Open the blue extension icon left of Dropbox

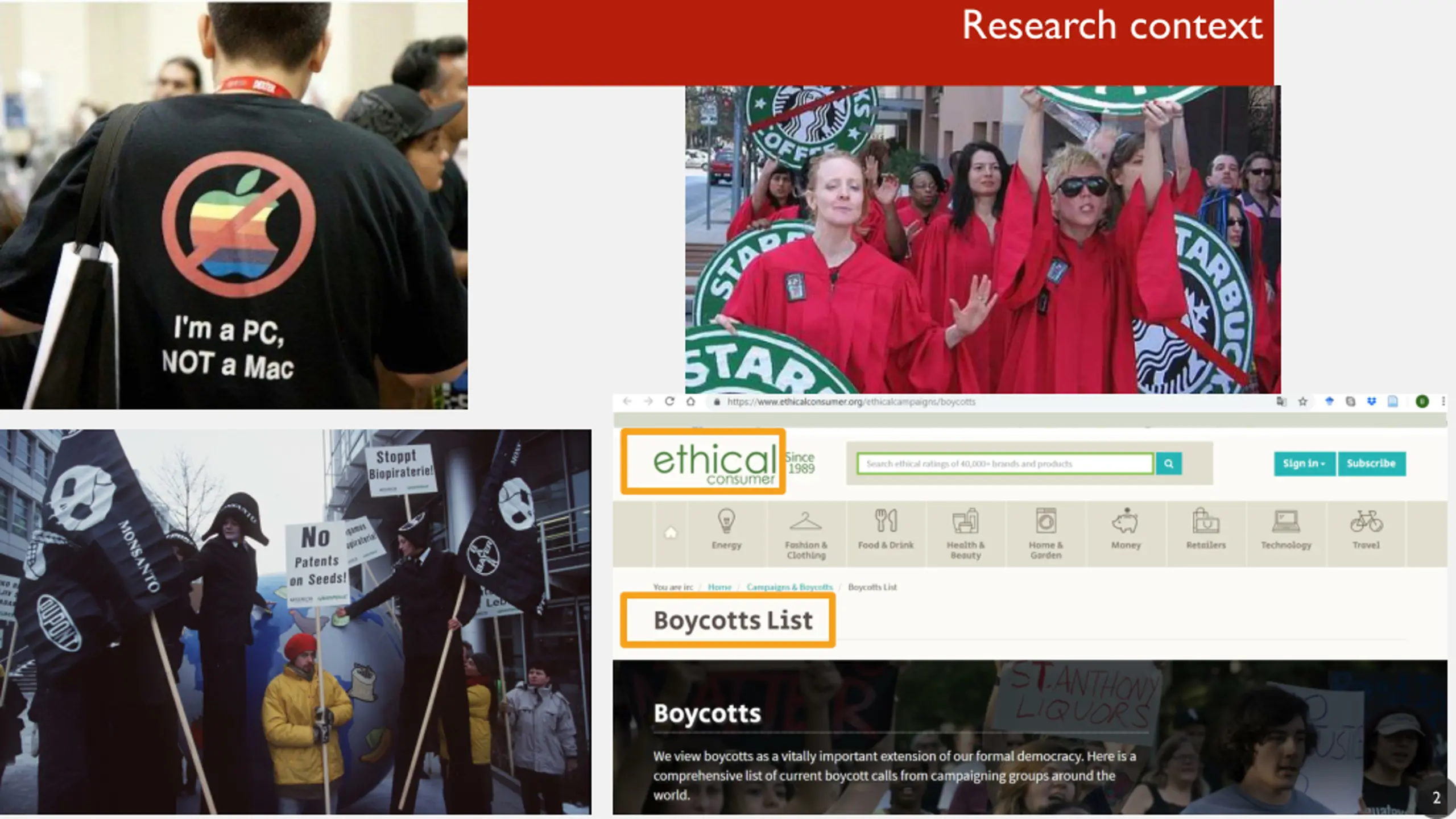1329,402
